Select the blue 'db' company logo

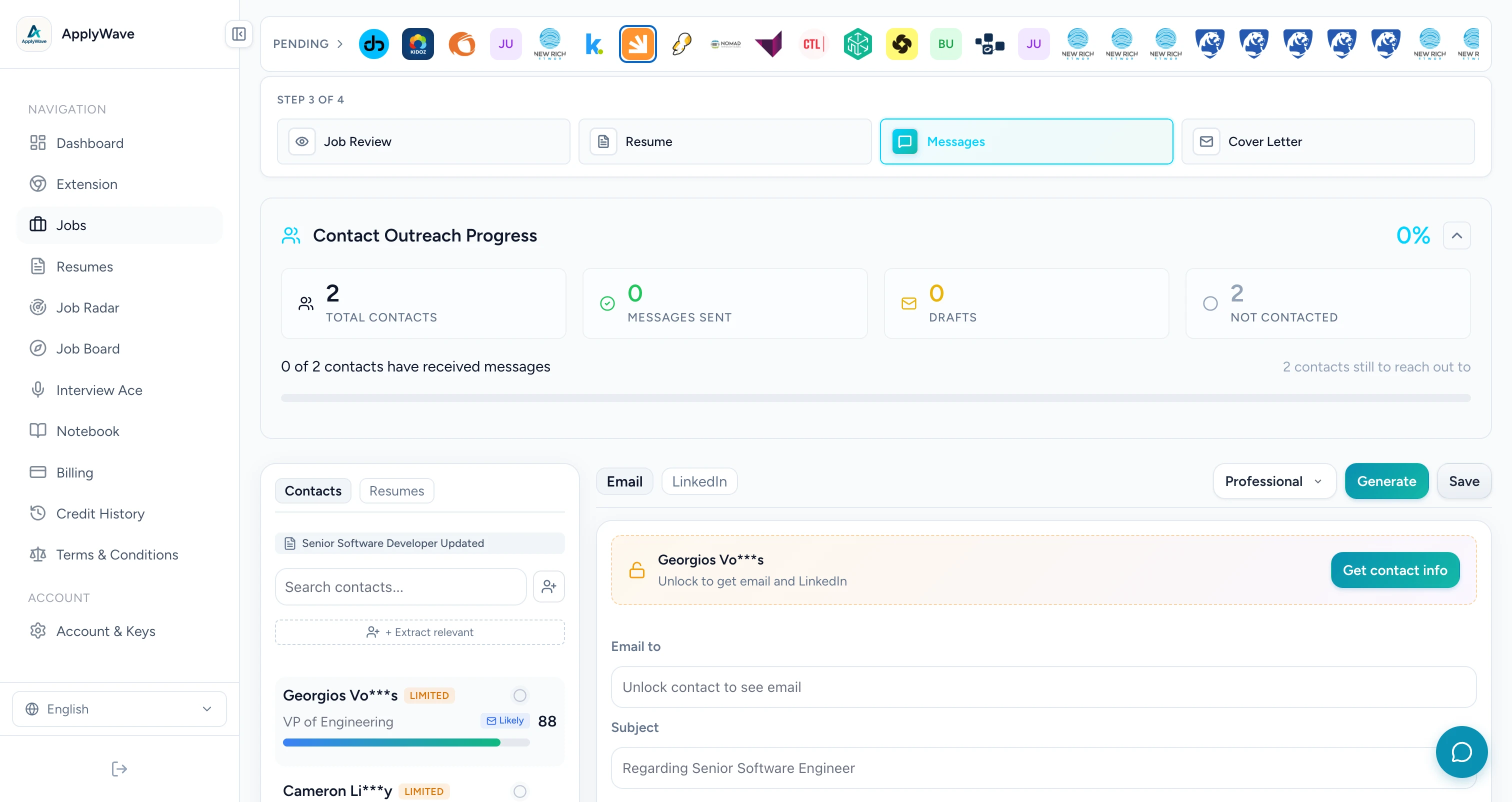374,44
